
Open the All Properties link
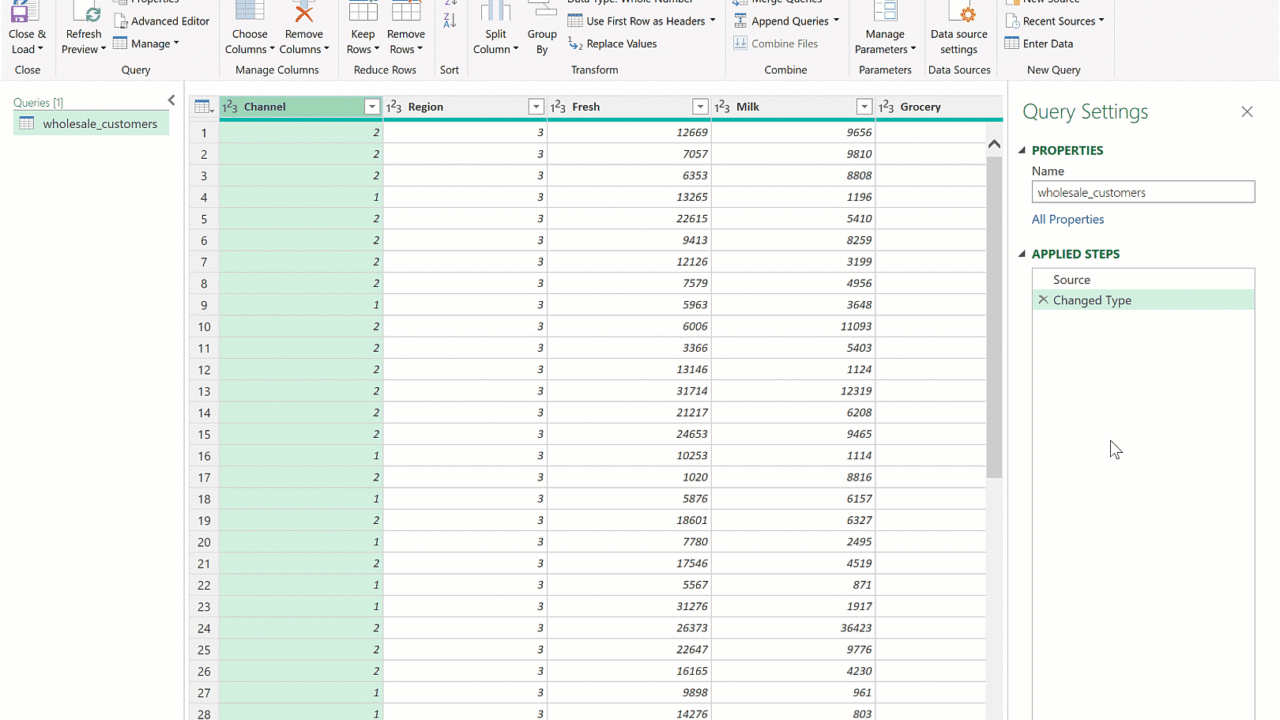point(1067,219)
